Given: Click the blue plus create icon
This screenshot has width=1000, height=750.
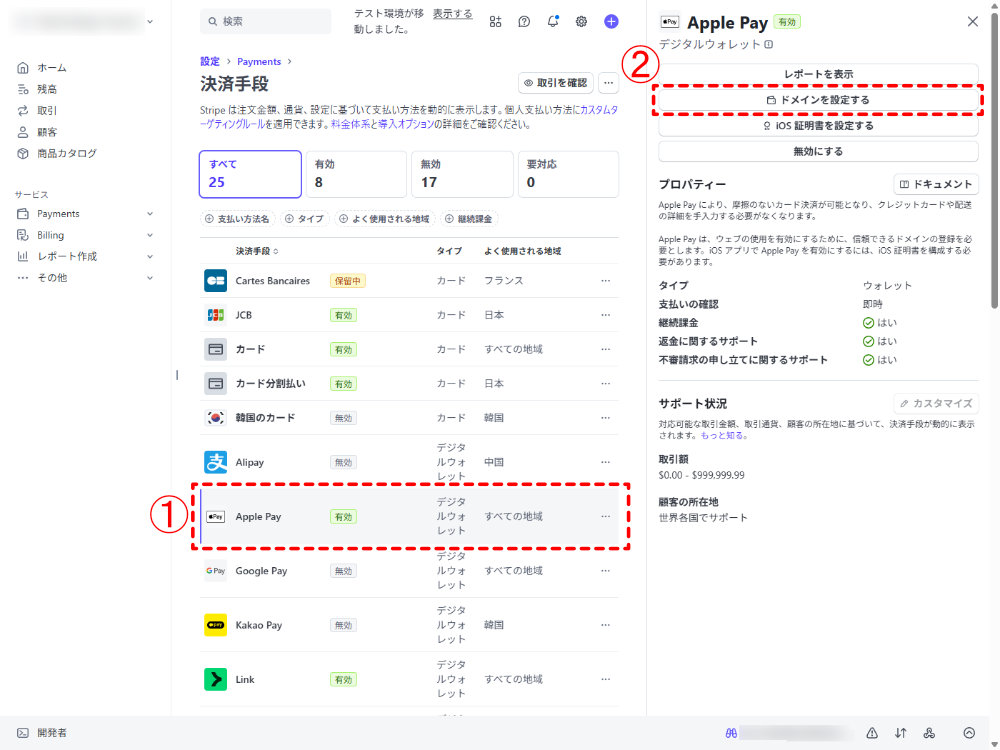Looking at the screenshot, I should [611, 21].
